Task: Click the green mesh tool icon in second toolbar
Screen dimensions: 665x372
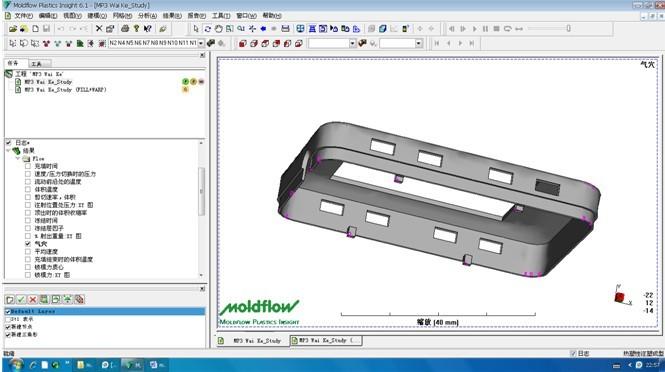Action: pos(80,43)
